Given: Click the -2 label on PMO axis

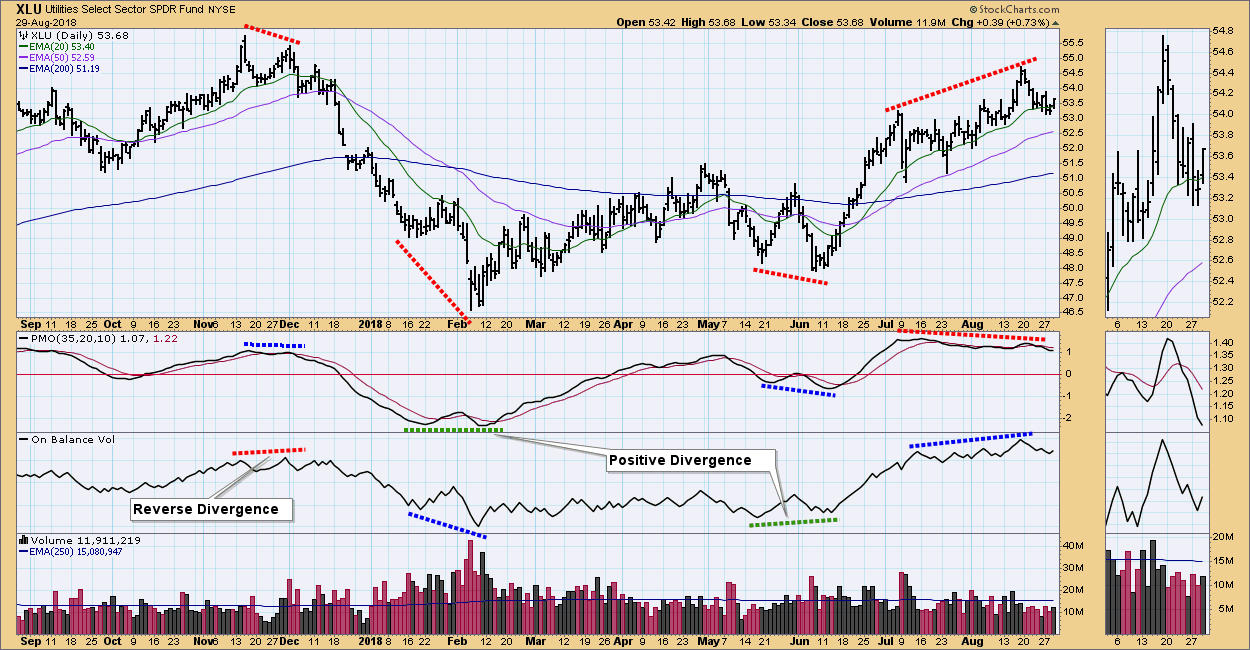Looking at the screenshot, I should 1069,417.
